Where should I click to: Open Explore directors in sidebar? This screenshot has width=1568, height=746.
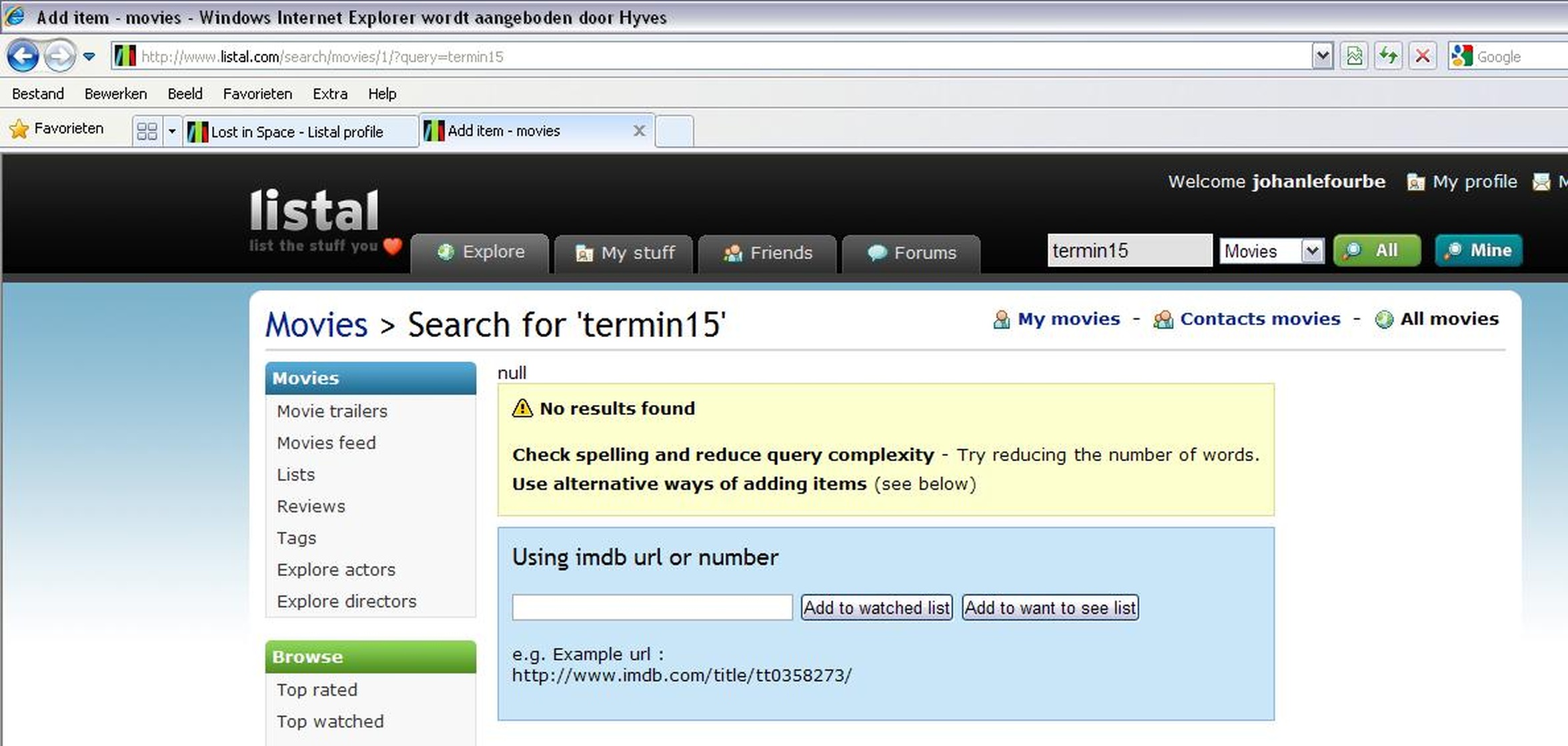[346, 601]
